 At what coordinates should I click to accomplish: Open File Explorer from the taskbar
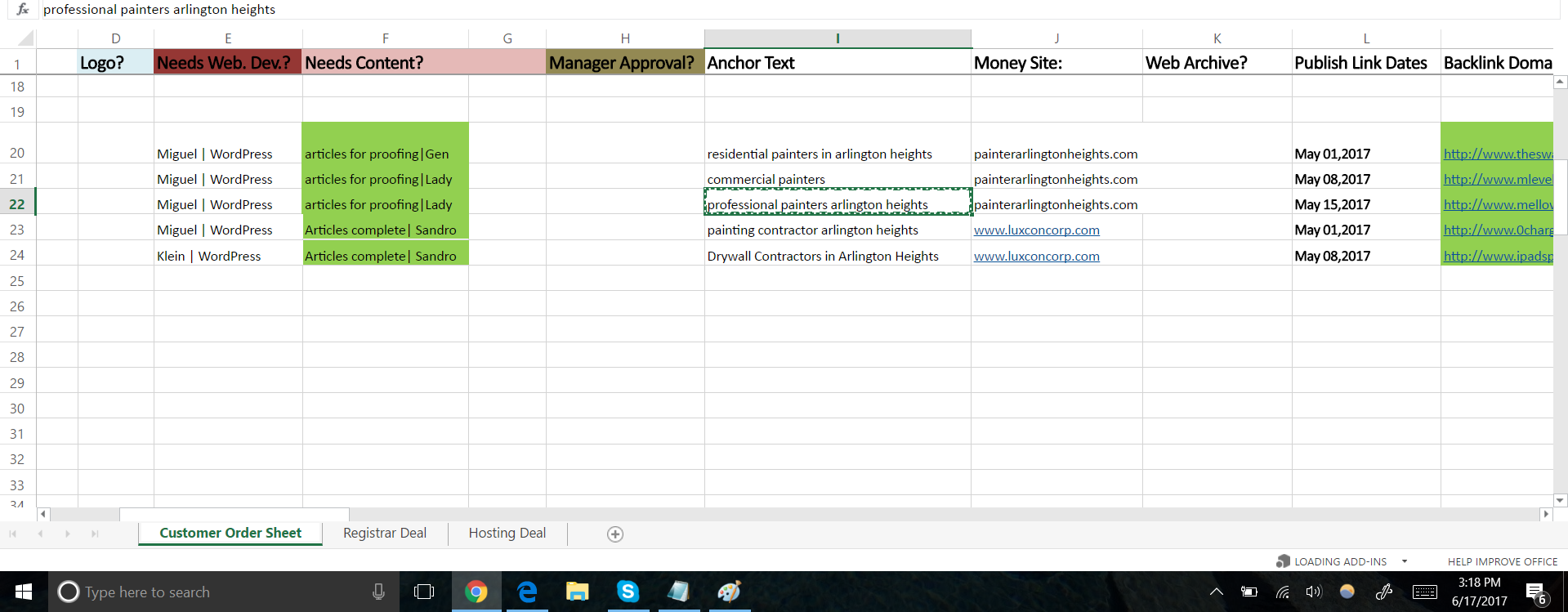[x=577, y=592]
